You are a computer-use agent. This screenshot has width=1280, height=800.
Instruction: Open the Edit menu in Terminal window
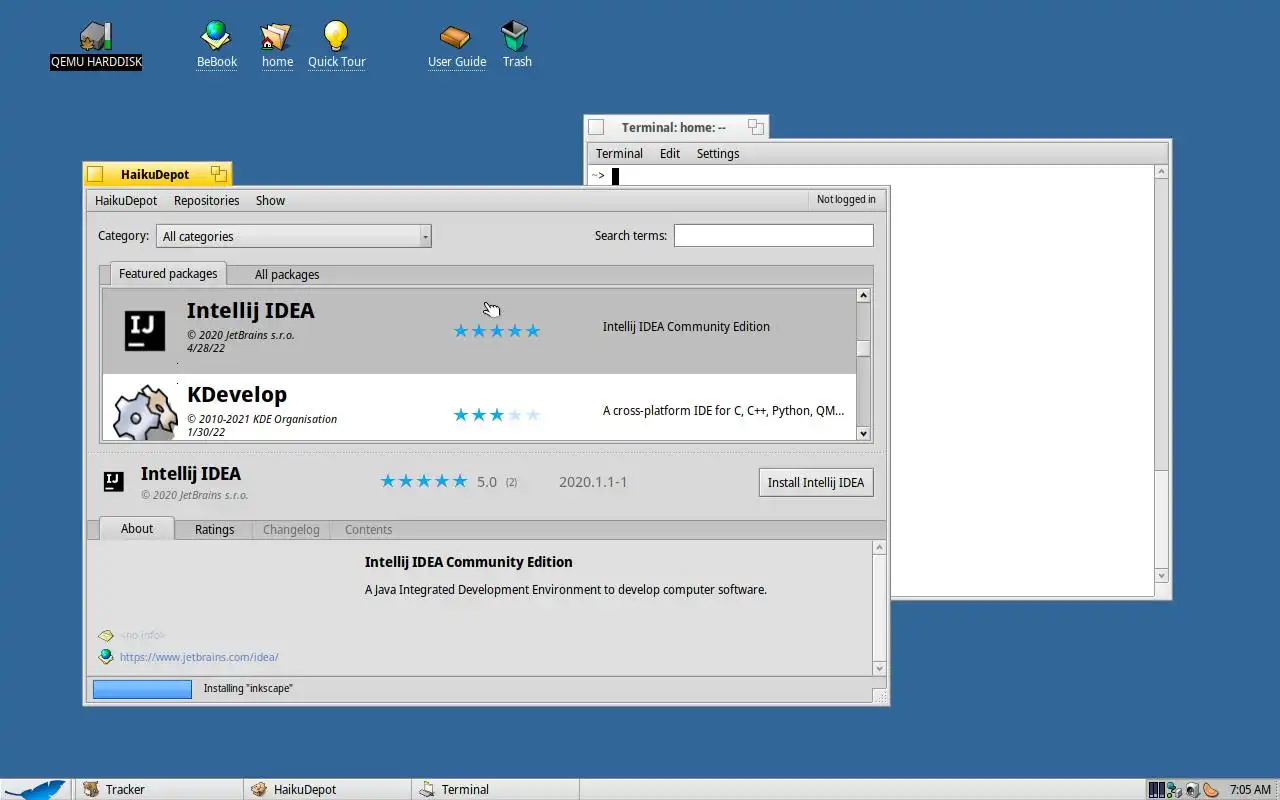(670, 153)
